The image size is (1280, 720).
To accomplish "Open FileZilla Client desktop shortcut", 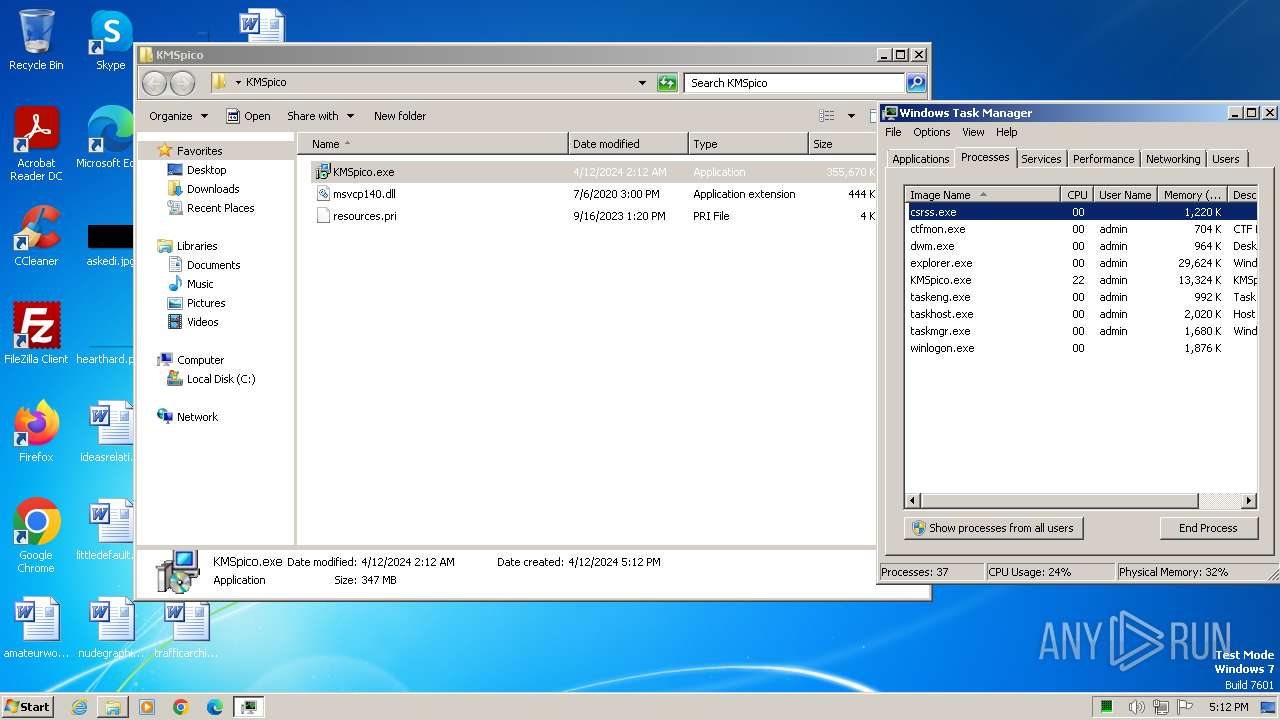I will [36, 334].
